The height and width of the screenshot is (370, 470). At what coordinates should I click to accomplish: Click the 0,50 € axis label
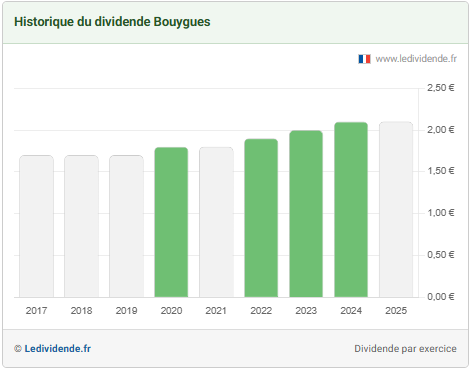tap(441, 255)
